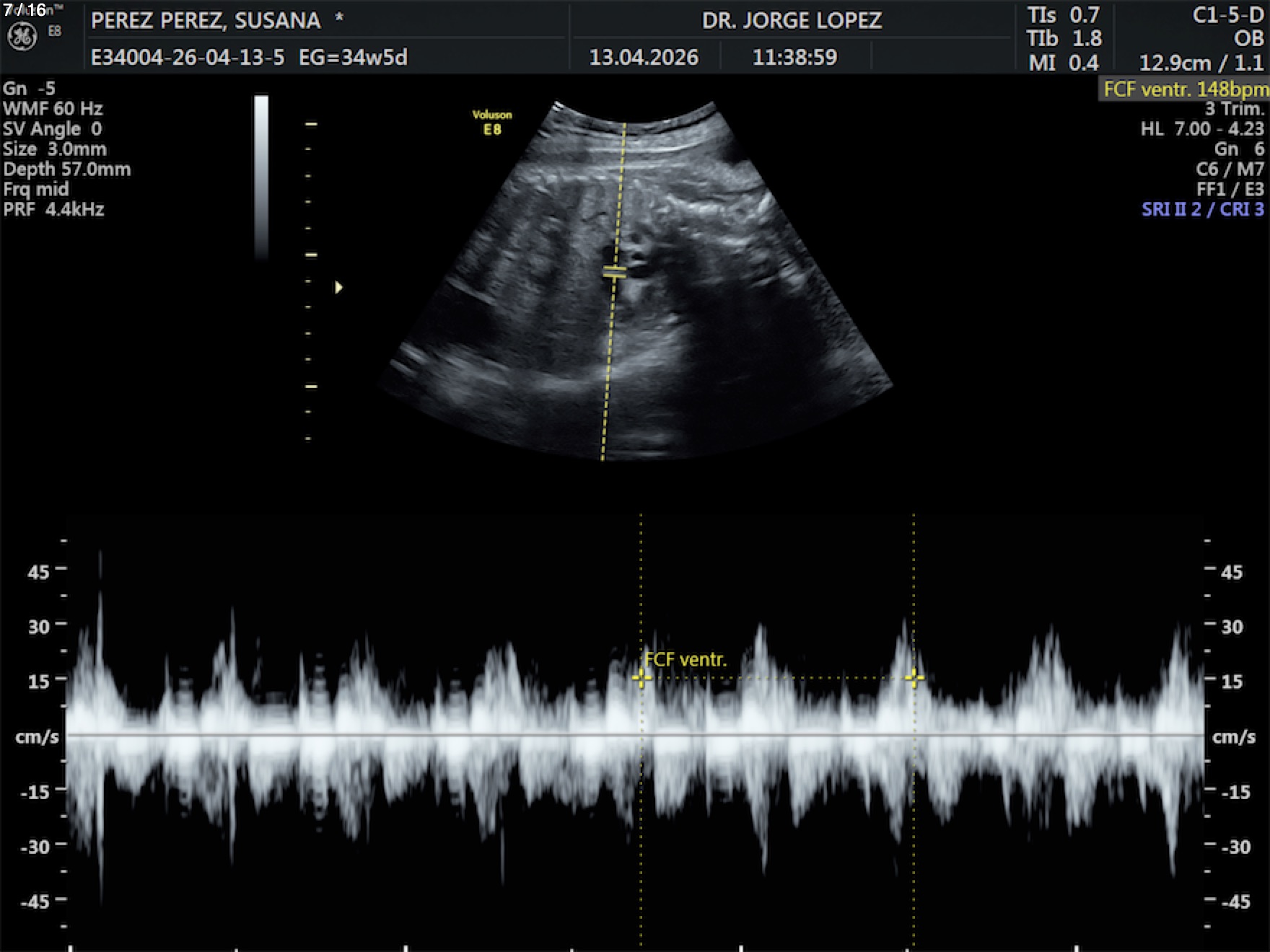Image resolution: width=1270 pixels, height=952 pixels.
Task: Click the GE logo in the header
Action: pyautogui.click(x=22, y=37)
